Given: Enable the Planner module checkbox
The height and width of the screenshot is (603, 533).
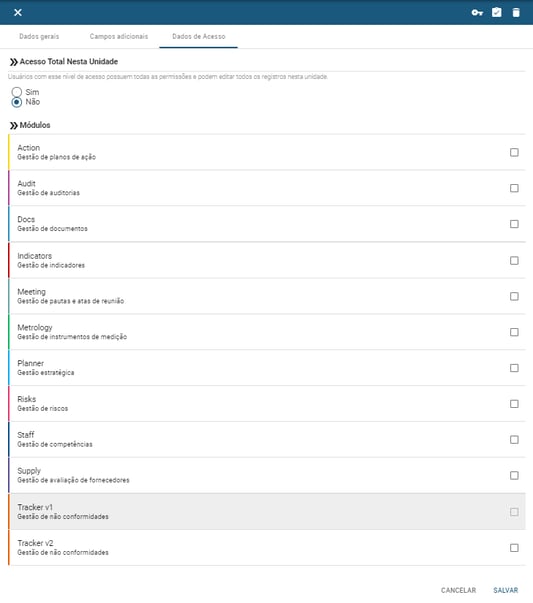Looking at the screenshot, I should click(514, 368).
